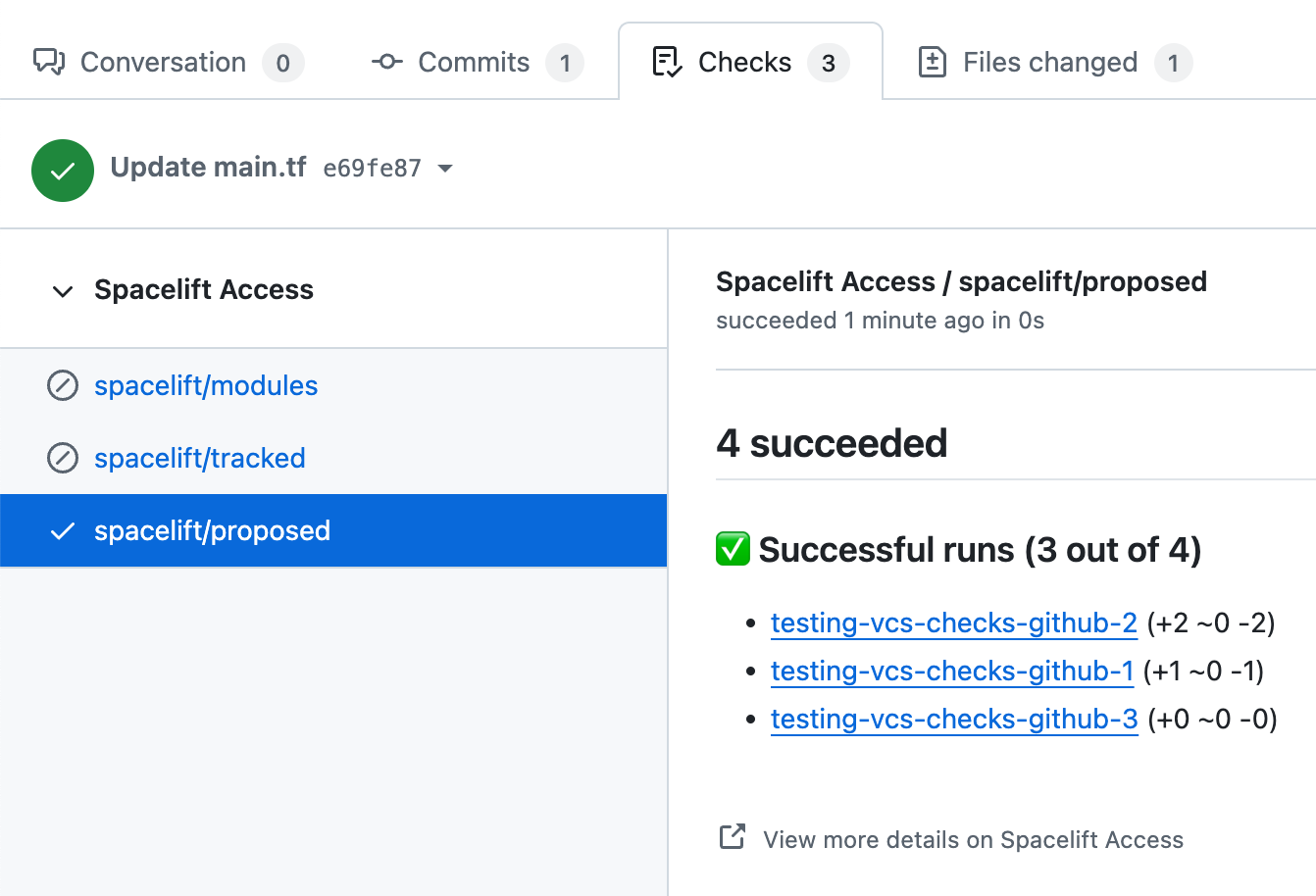Select the spacelift/modules check
Image resolution: width=1316 pixels, height=896 pixels.
(x=206, y=385)
